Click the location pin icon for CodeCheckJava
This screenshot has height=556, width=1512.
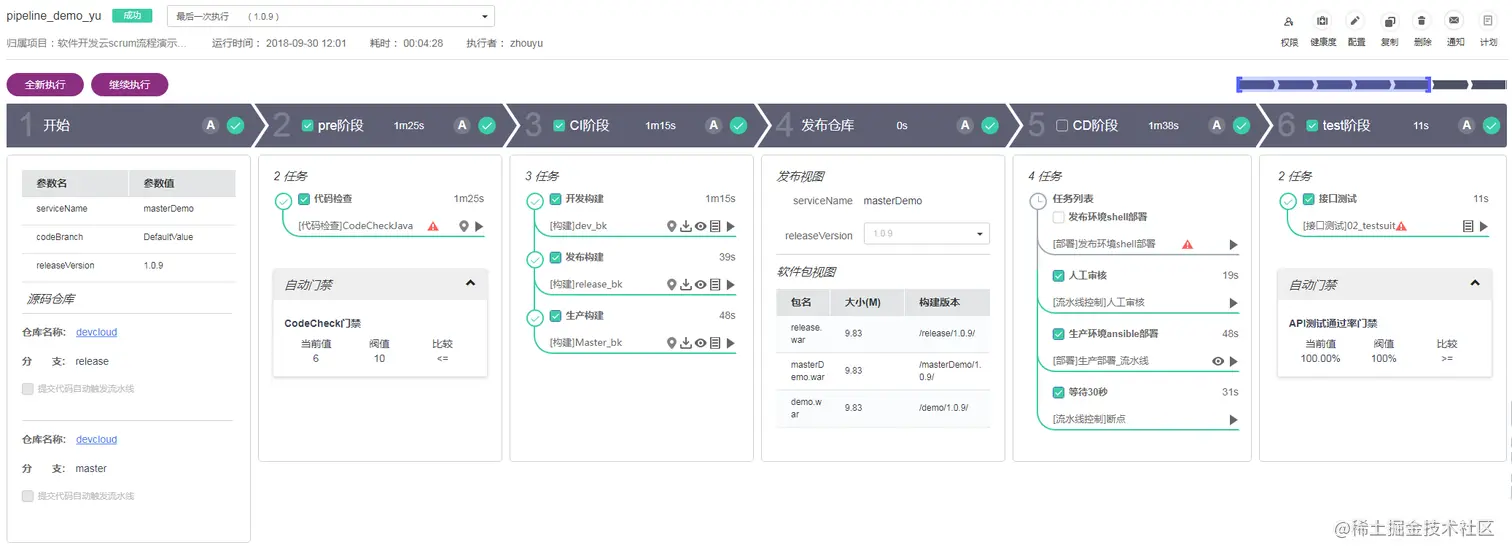coord(464,227)
